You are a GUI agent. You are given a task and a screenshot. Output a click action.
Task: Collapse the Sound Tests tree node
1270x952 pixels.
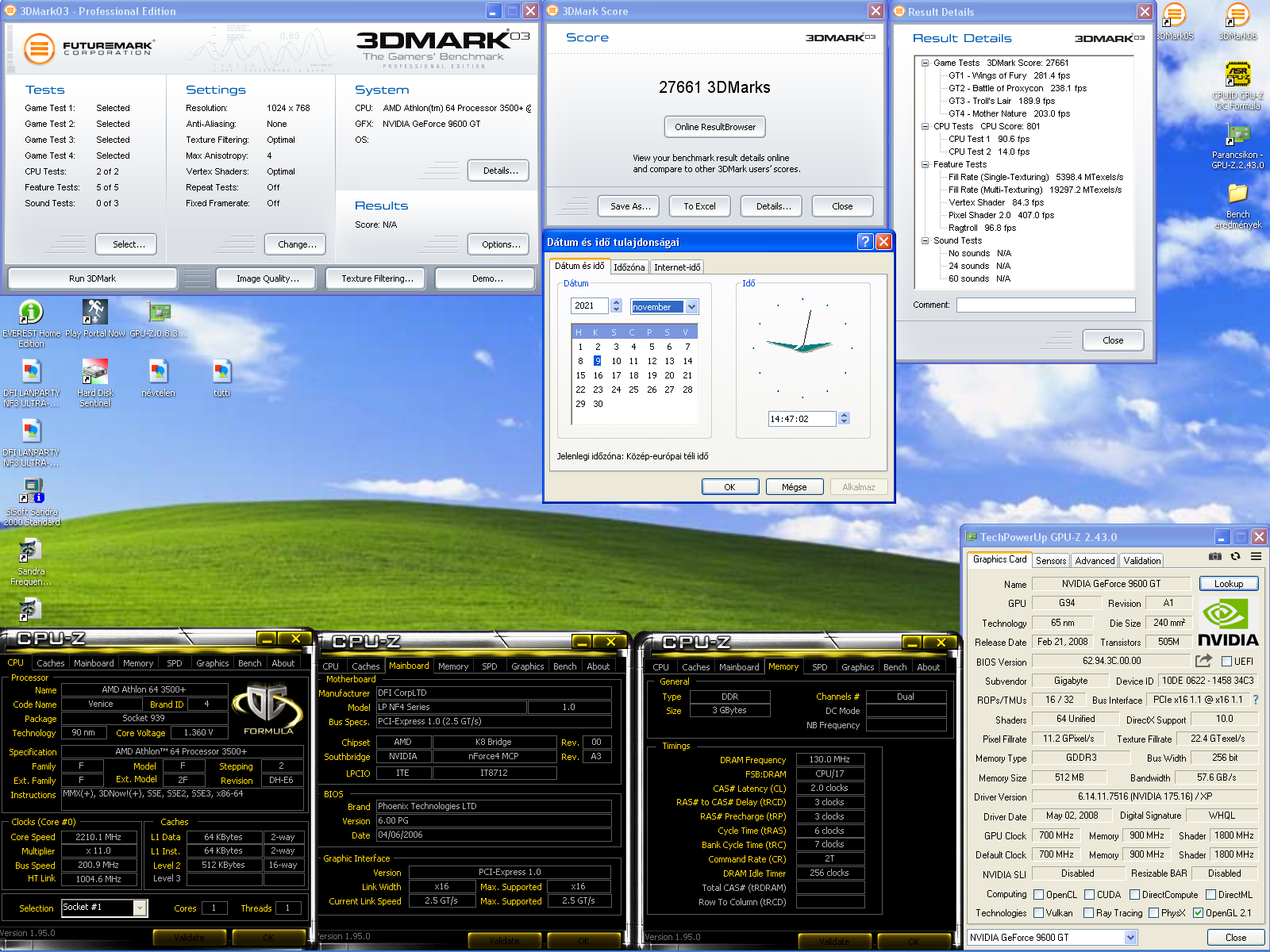point(925,240)
